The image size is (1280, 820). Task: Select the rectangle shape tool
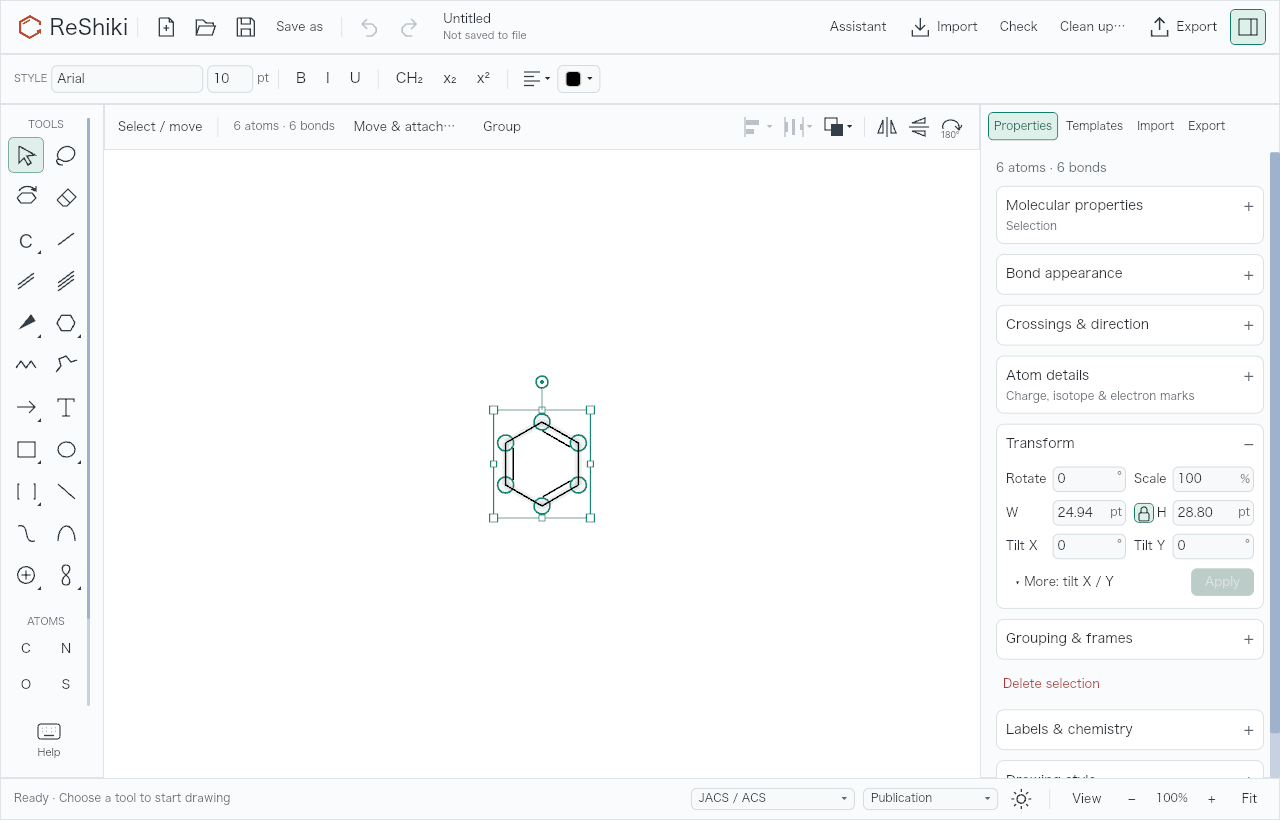click(x=26, y=450)
